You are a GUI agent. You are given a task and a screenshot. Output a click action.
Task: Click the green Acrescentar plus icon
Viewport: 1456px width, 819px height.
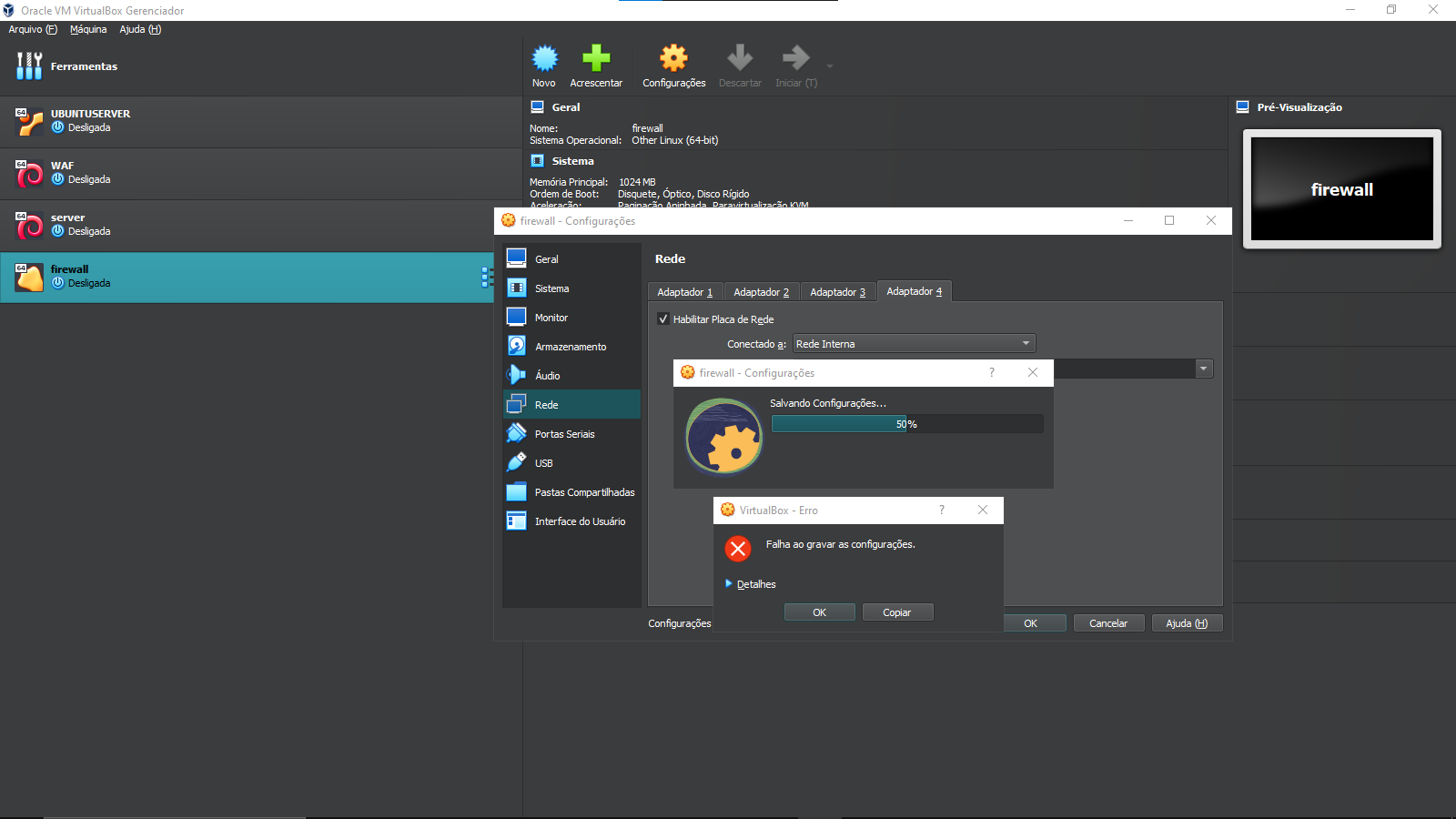(596, 58)
